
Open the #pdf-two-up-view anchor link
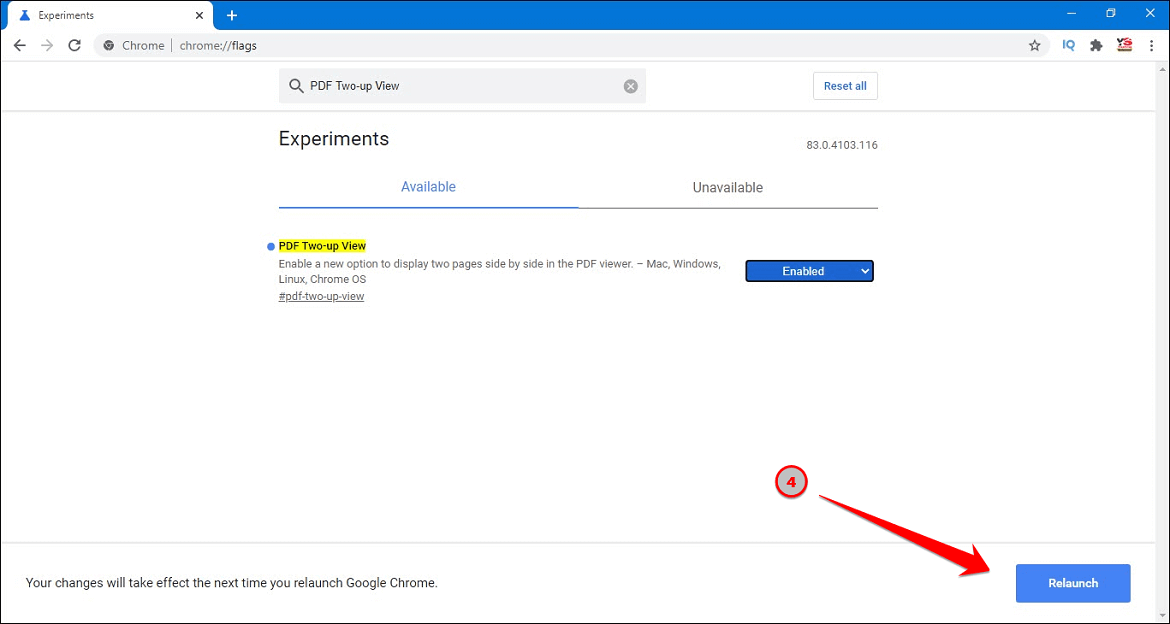pos(322,296)
